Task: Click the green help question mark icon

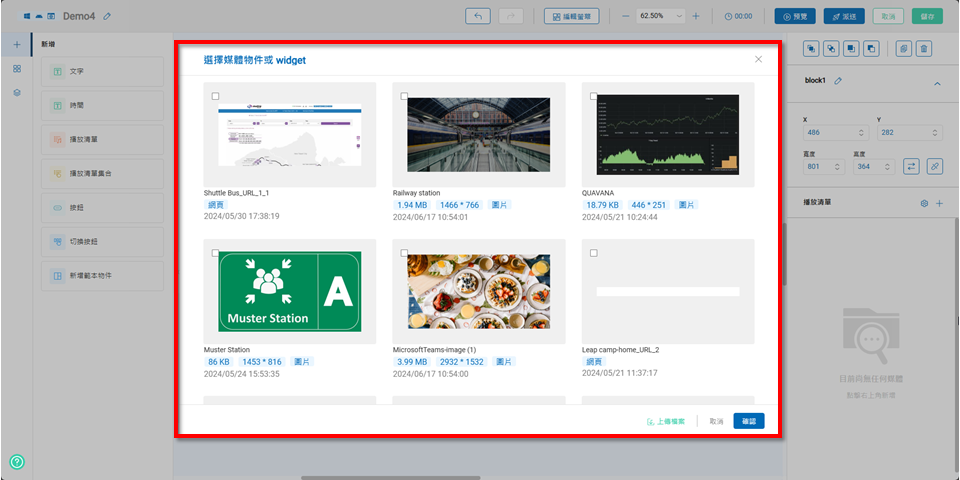Action: (17, 462)
